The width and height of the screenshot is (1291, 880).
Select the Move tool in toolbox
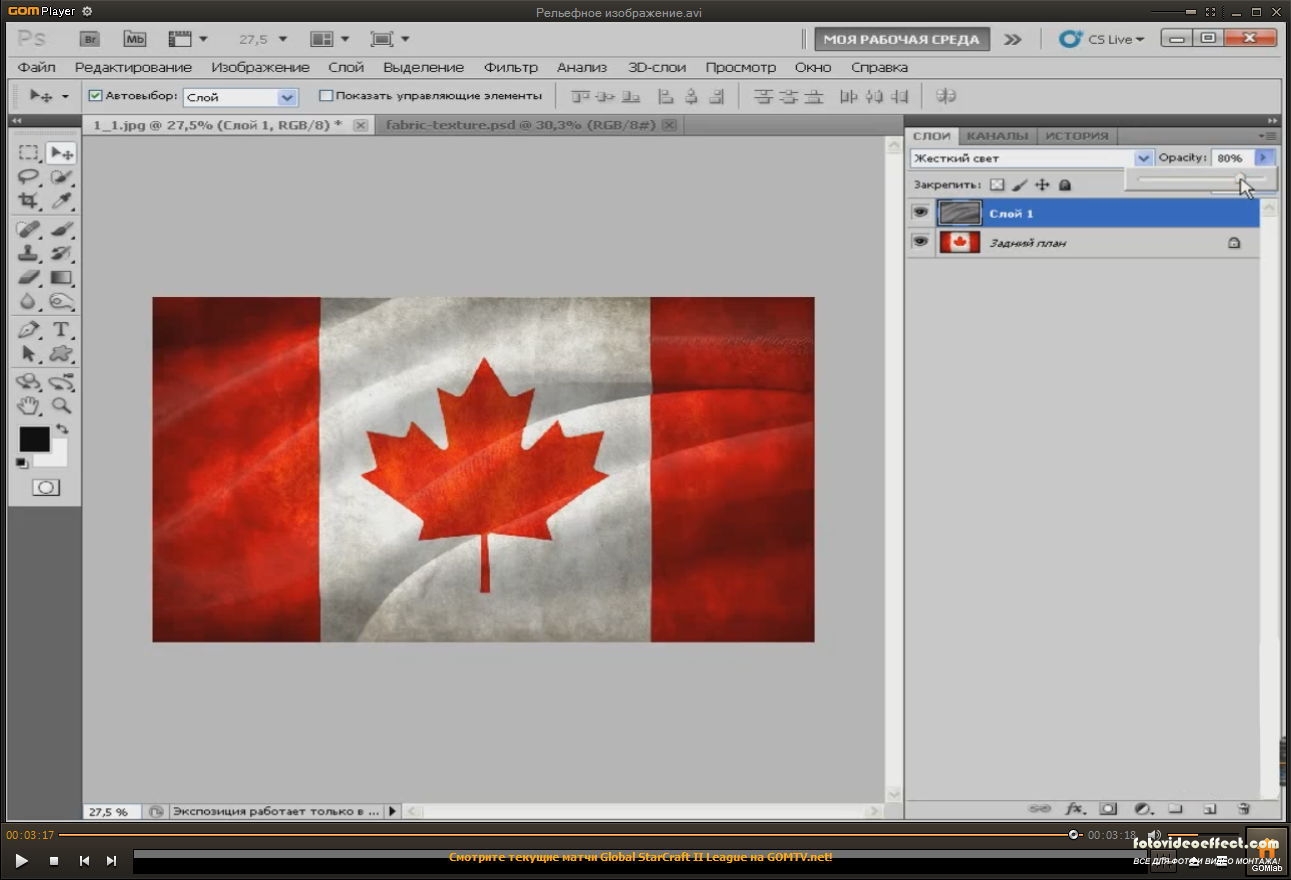61,153
